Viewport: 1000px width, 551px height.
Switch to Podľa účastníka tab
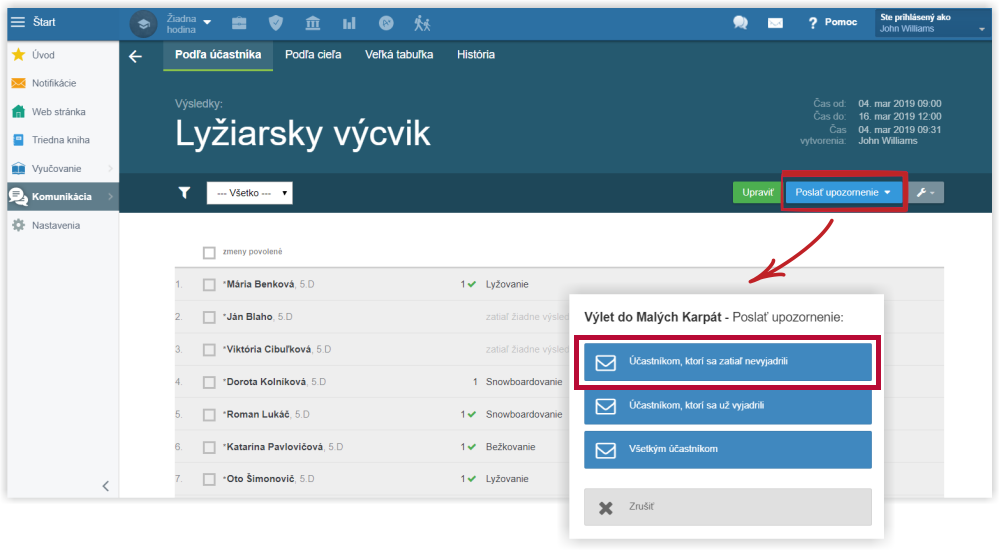pos(218,55)
